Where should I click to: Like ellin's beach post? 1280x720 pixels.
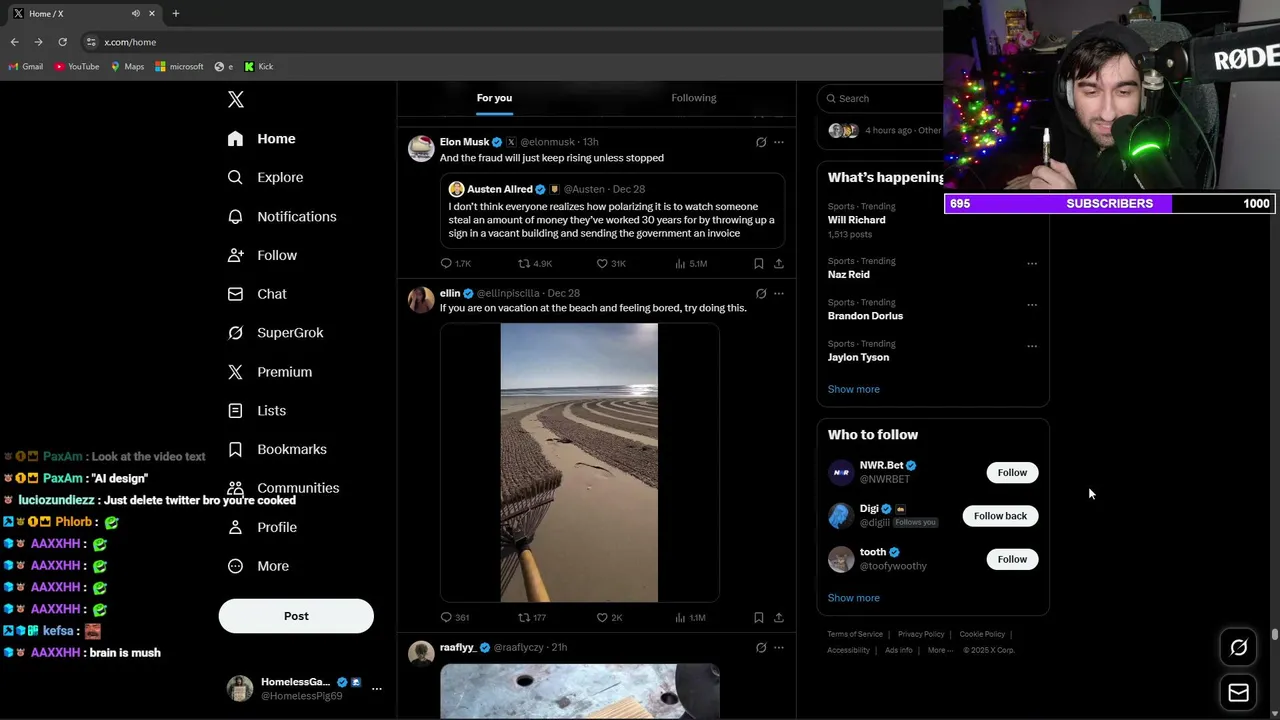tap(610, 617)
